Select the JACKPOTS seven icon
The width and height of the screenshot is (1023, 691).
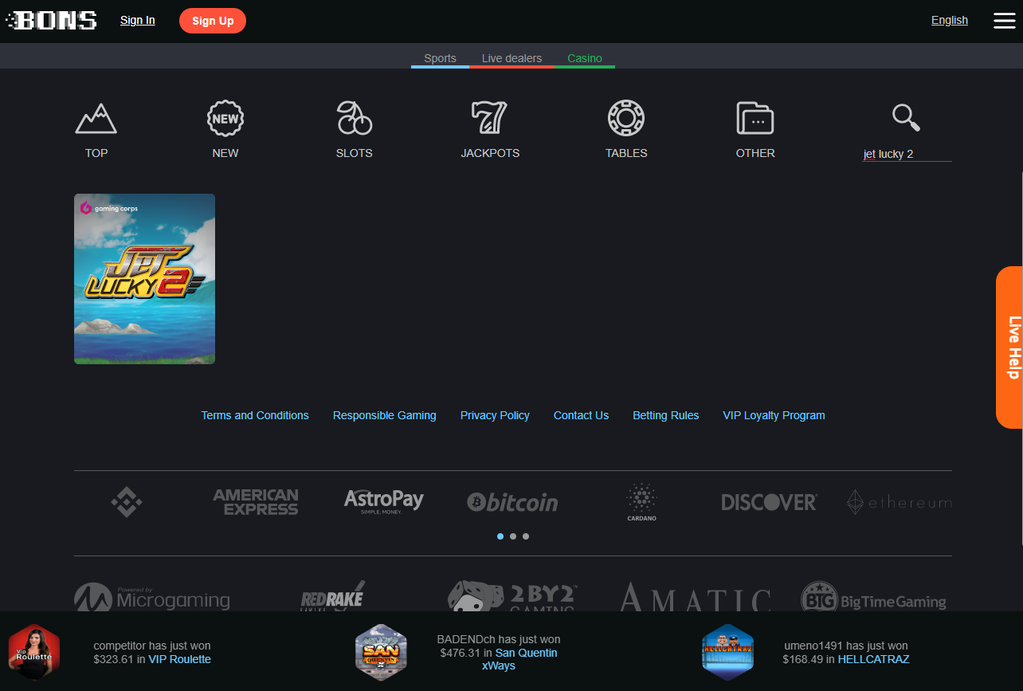pyautogui.click(x=489, y=117)
